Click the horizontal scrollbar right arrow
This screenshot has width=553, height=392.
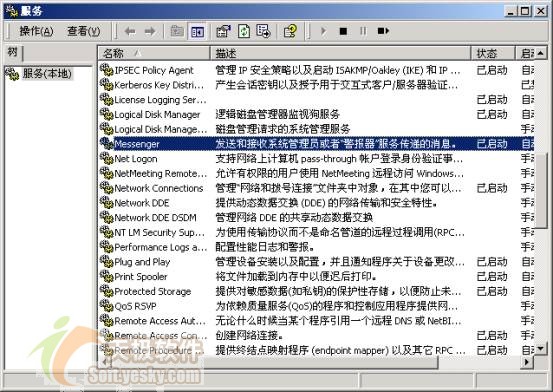point(528,362)
